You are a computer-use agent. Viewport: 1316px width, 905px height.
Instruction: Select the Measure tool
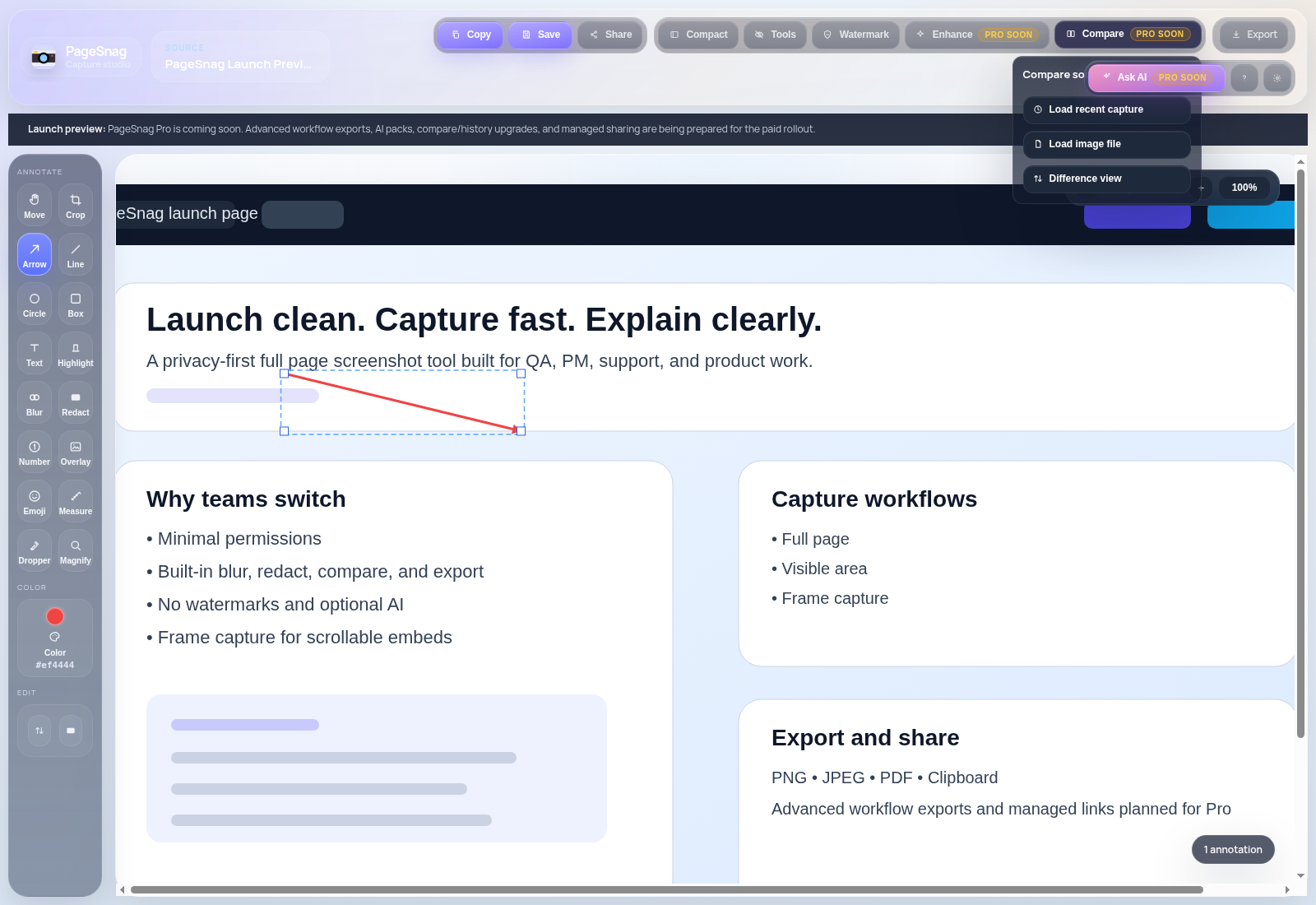point(76,501)
